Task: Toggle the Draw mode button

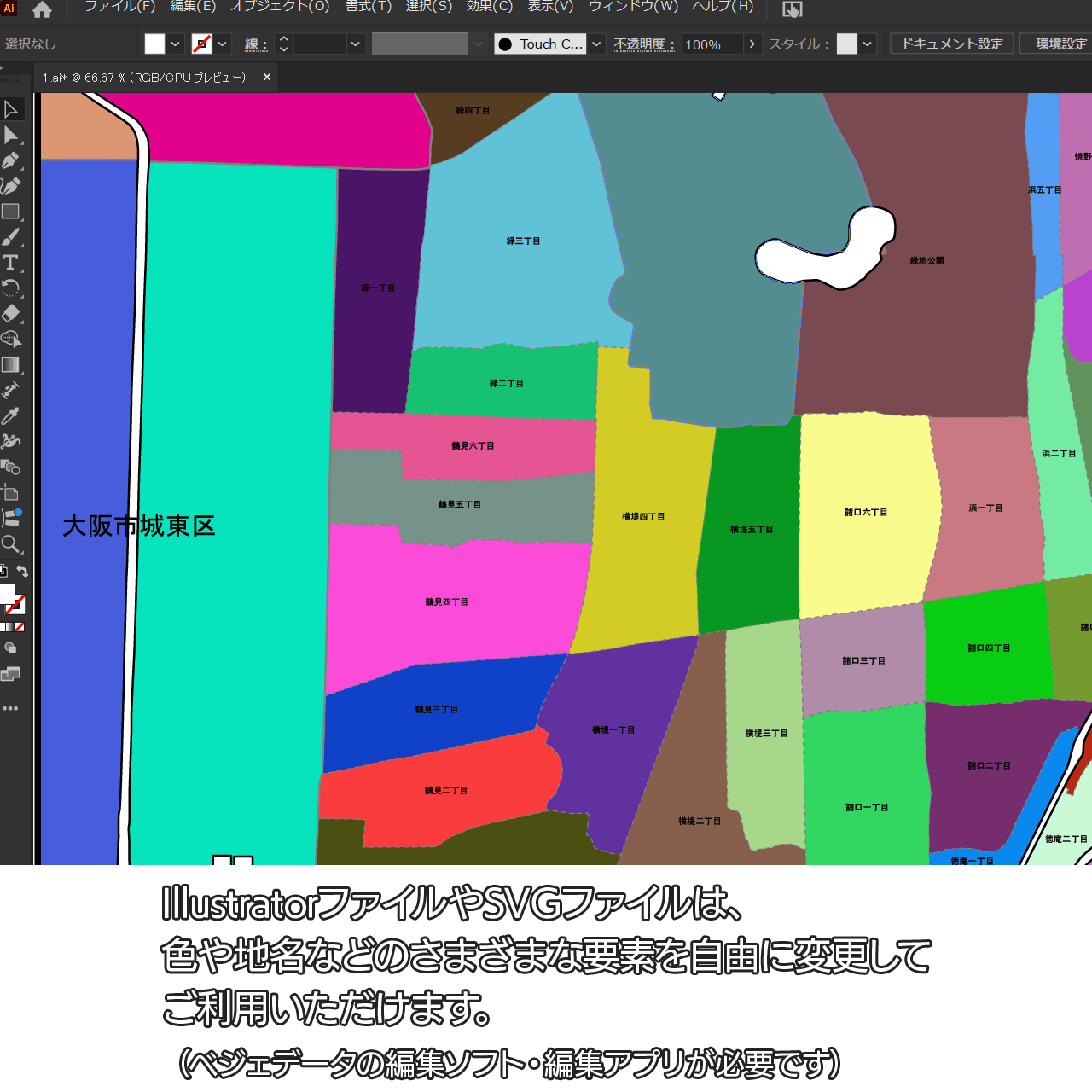Action: pyautogui.click(x=10, y=648)
